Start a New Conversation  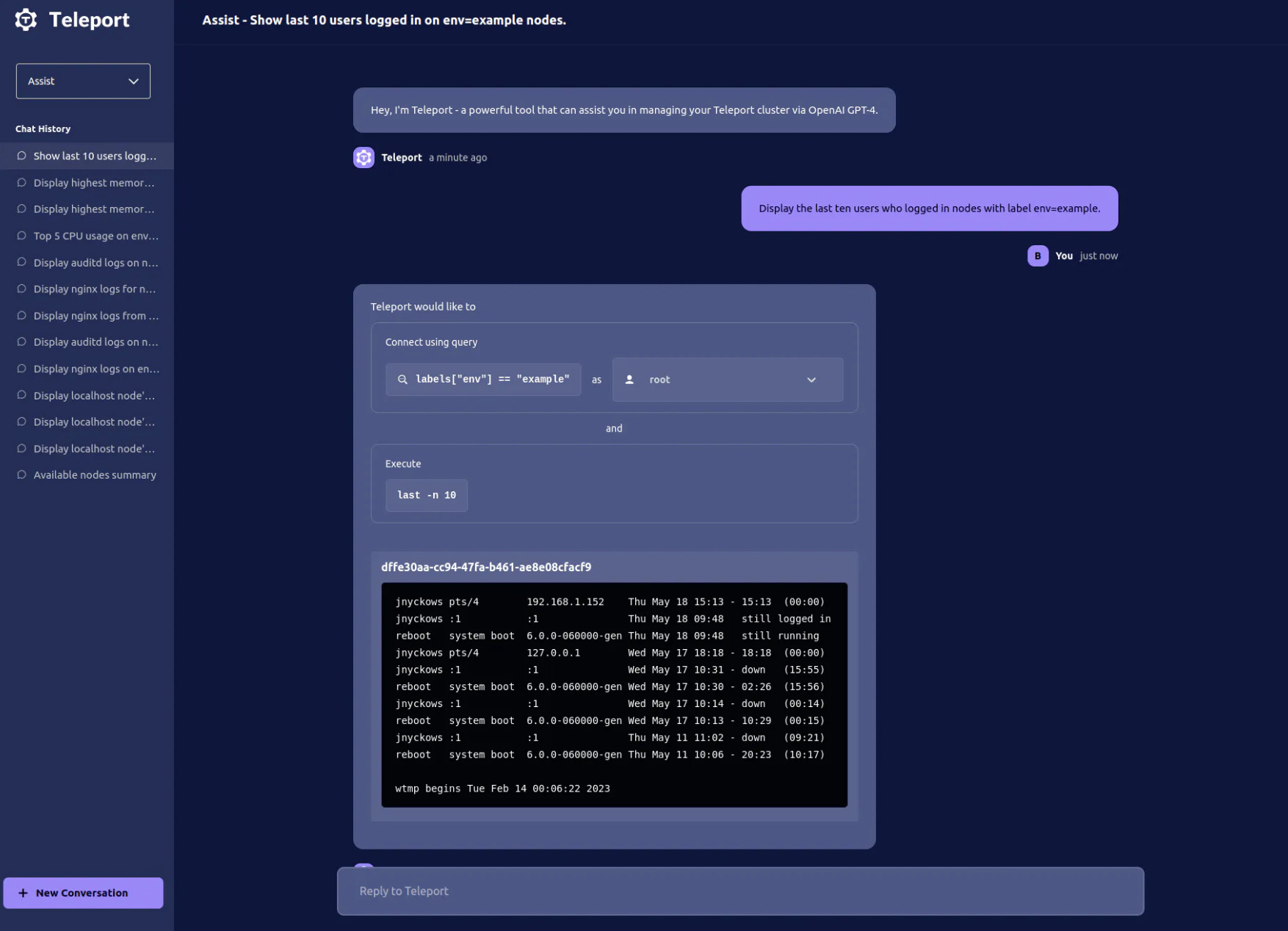83,893
